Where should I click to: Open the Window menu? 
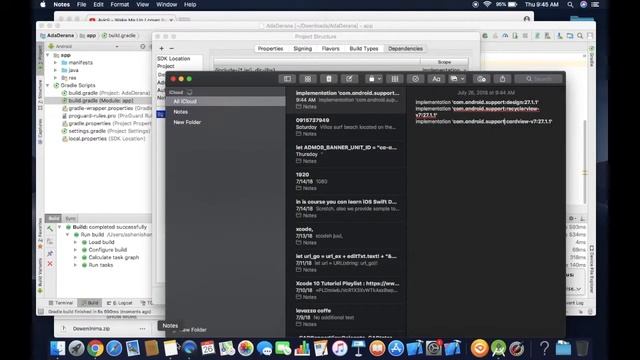tap(167, 4)
